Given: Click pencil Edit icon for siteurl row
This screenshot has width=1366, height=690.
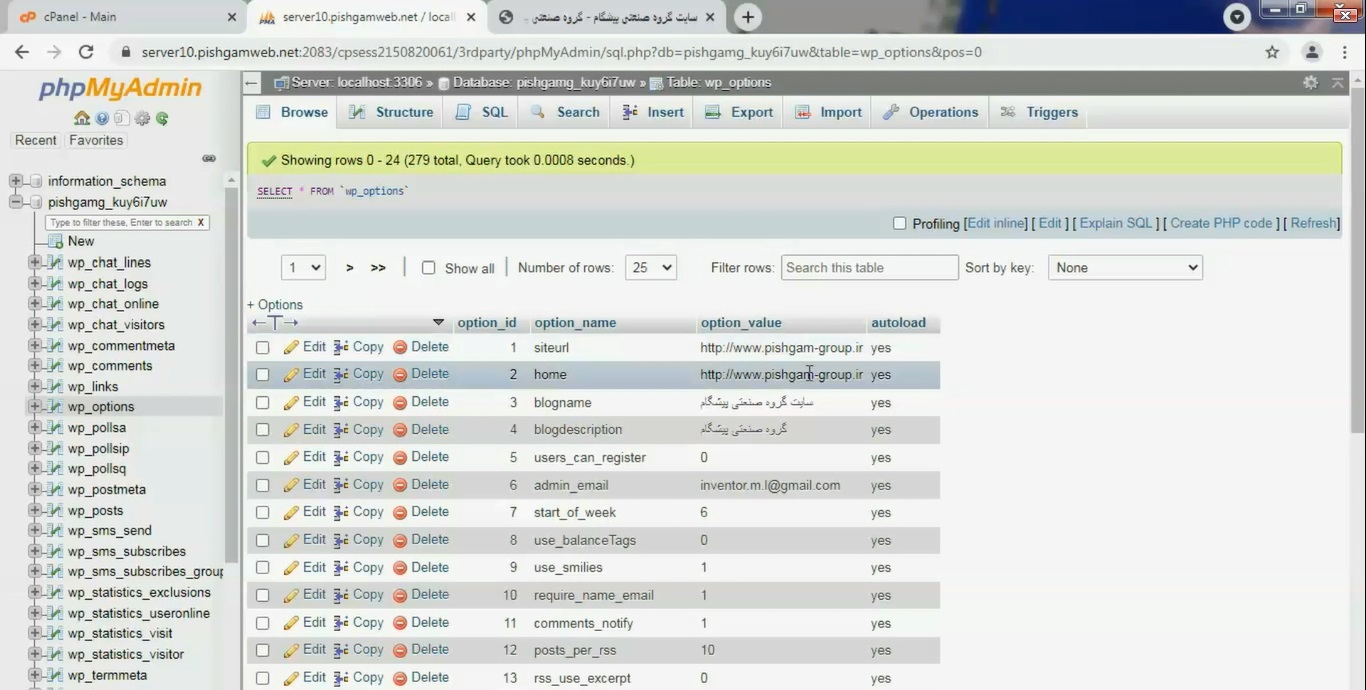Looking at the screenshot, I should coord(291,347).
